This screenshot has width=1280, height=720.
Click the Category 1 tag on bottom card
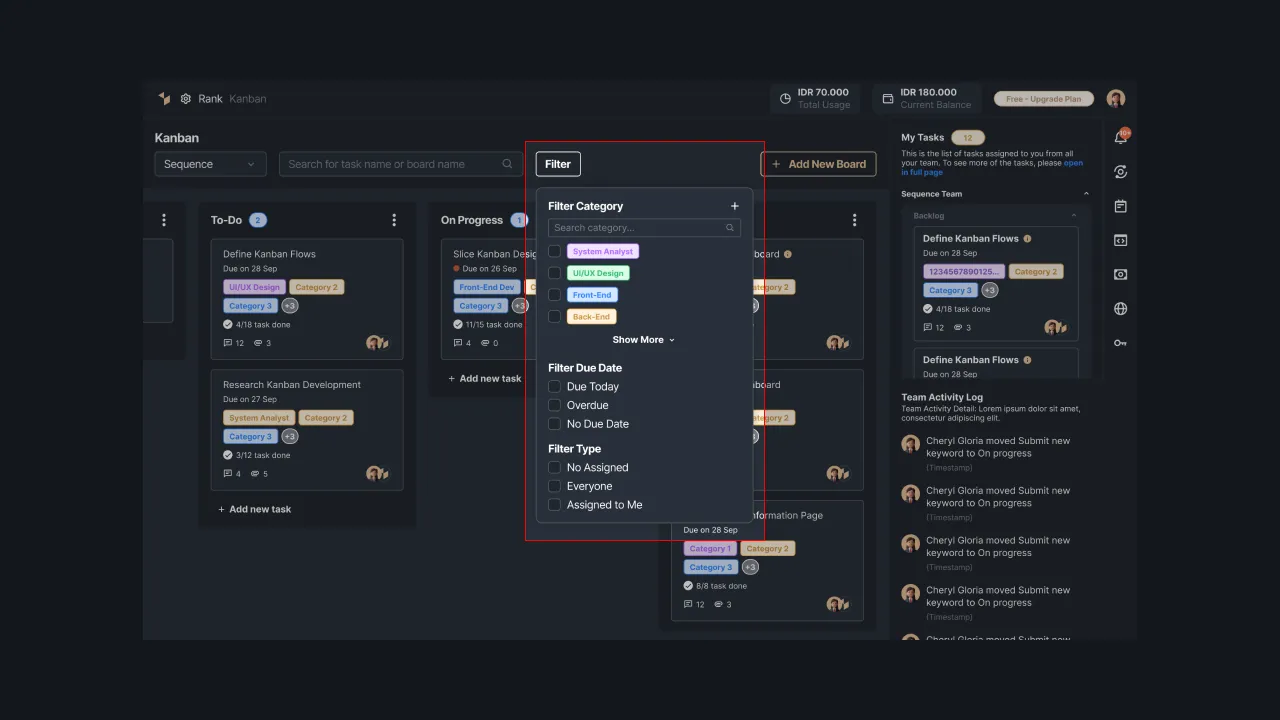point(709,548)
